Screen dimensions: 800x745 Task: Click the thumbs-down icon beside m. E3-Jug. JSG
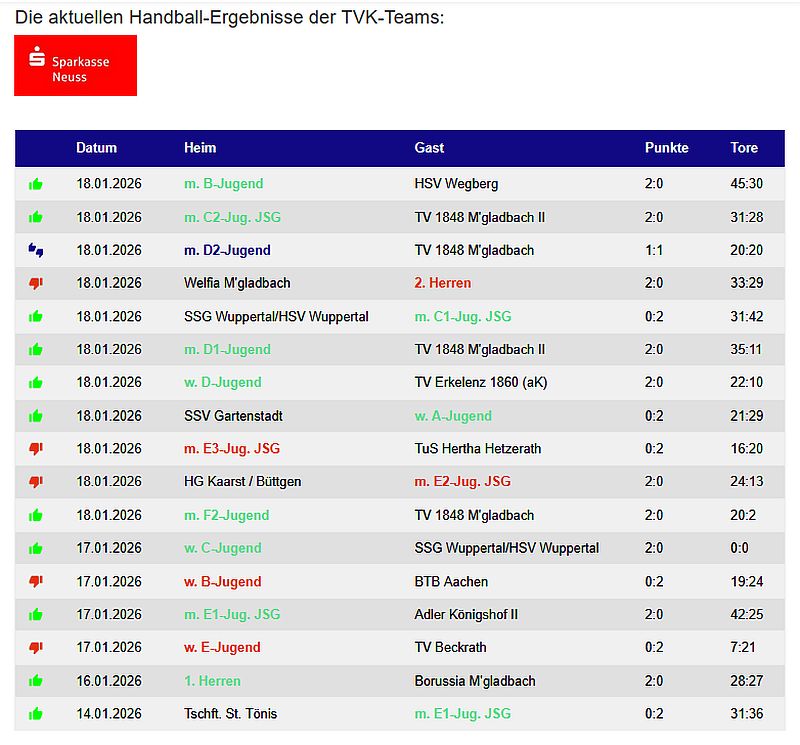(x=36, y=449)
